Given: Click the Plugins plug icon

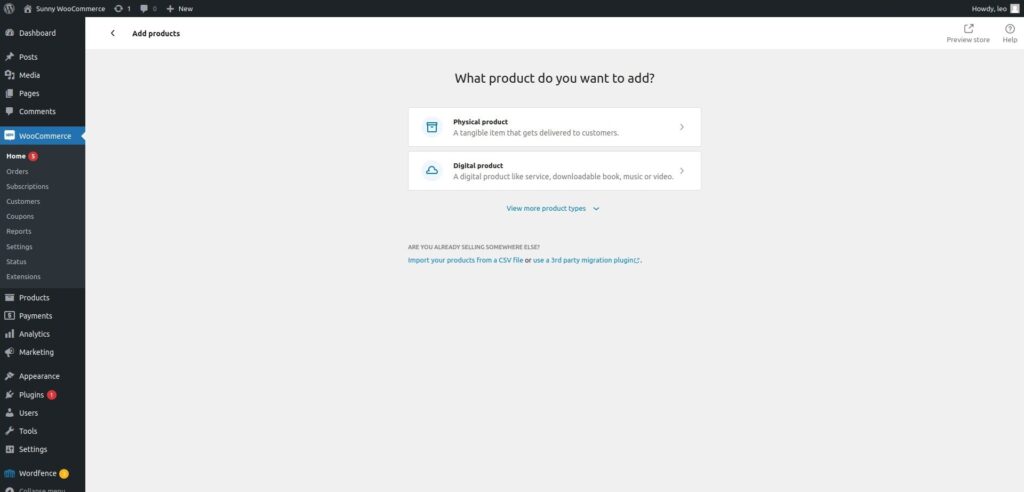Looking at the screenshot, I should click(x=9, y=395).
